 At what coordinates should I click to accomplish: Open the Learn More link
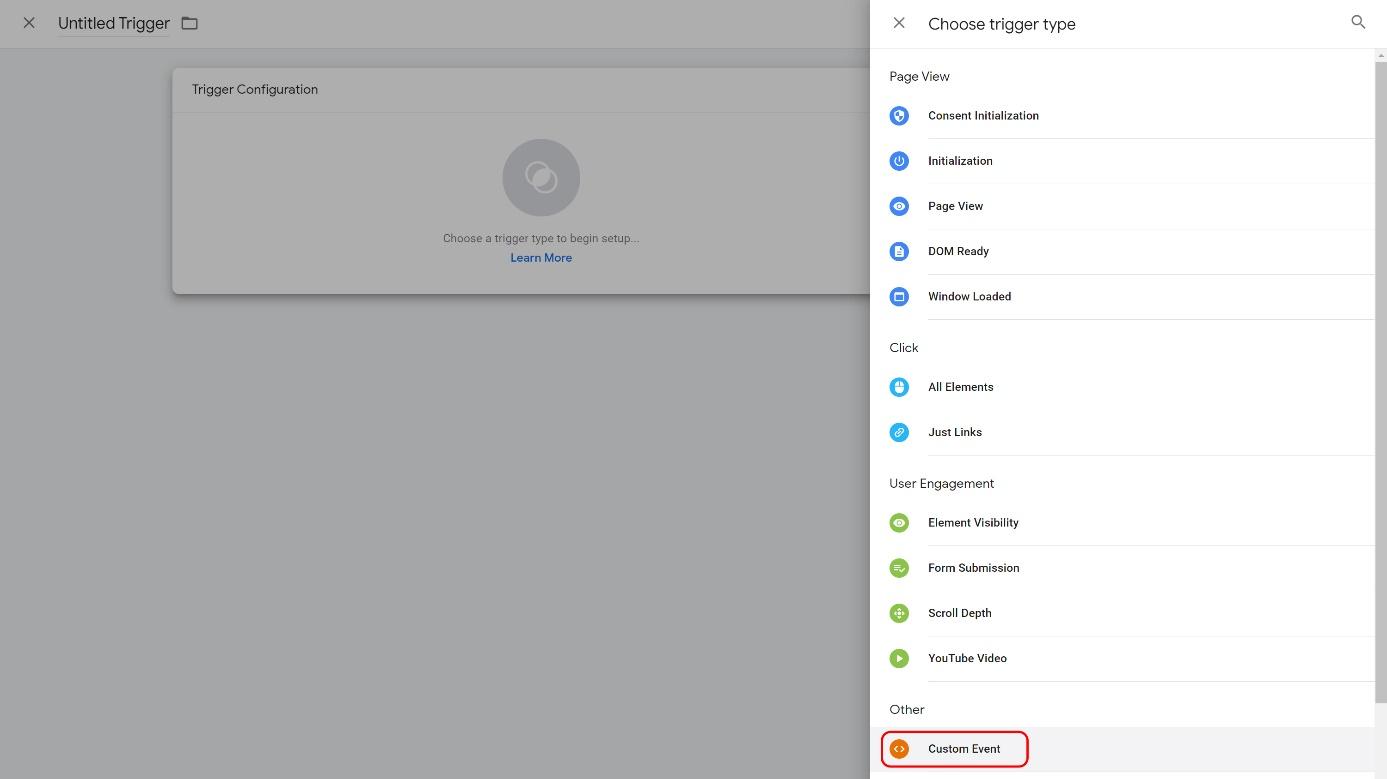coord(541,258)
